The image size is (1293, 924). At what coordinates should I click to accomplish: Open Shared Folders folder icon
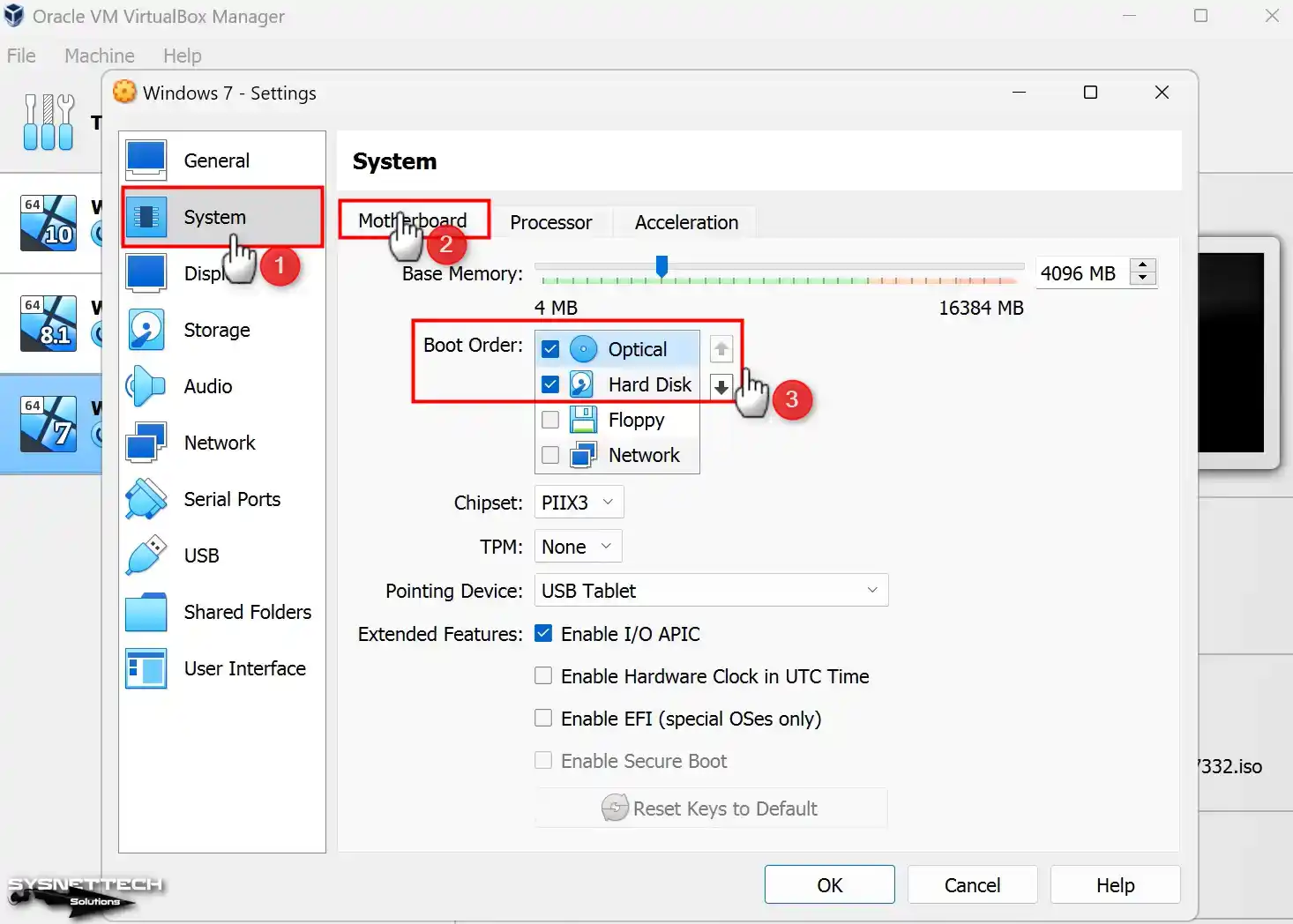pos(146,612)
